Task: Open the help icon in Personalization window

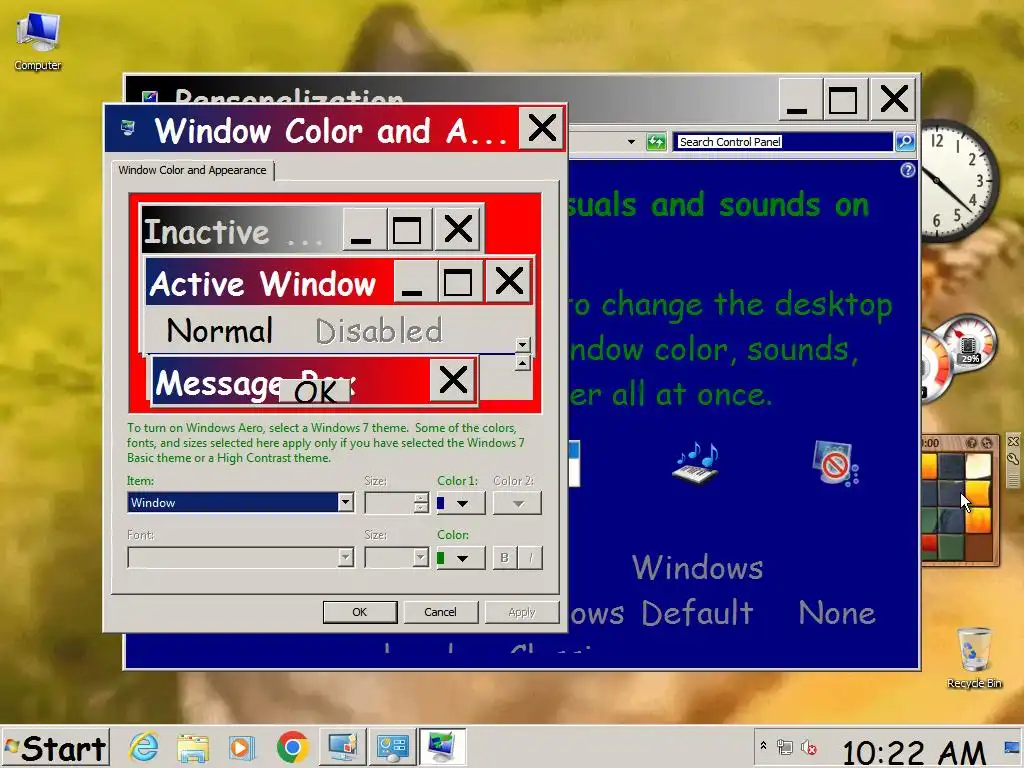Action: (x=908, y=170)
